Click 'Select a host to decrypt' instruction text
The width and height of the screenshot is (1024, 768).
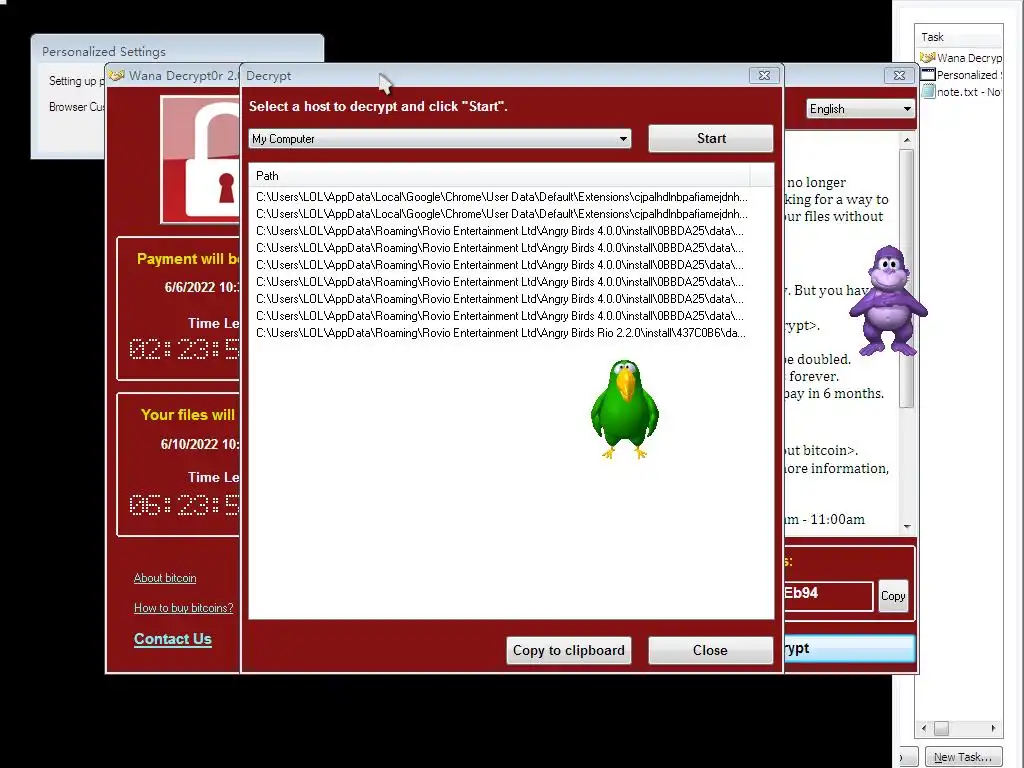click(x=378, y=106)
